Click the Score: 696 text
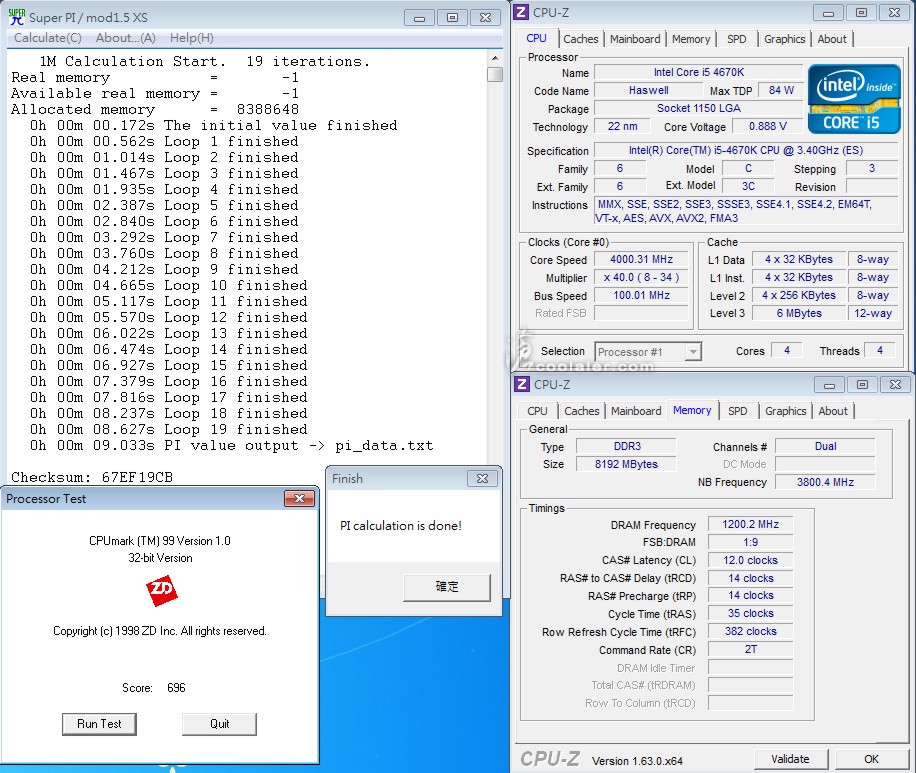 point(154,688)
